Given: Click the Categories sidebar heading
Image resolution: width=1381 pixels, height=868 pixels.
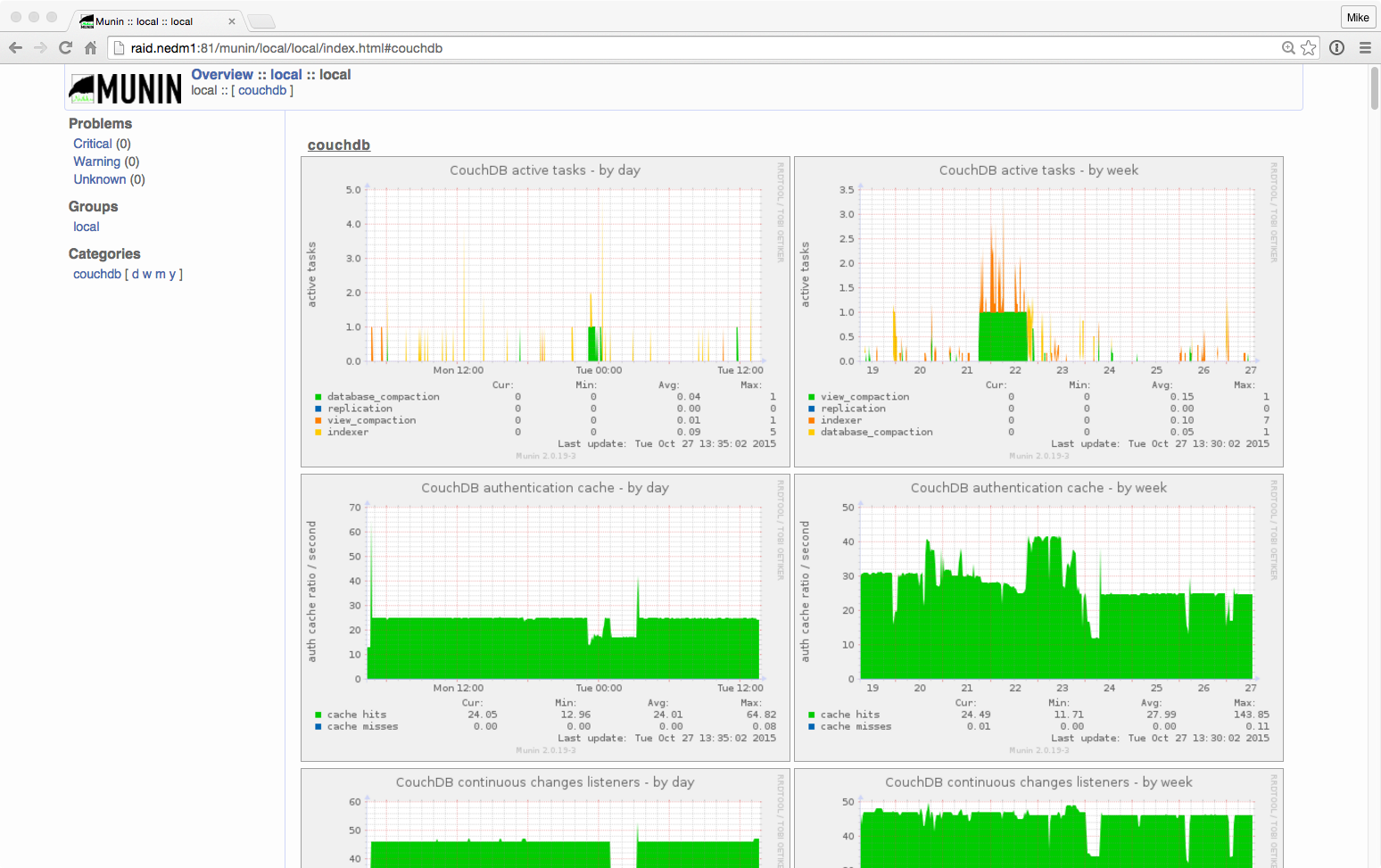Looking at the screenshot, I should (x=104, y=254).
